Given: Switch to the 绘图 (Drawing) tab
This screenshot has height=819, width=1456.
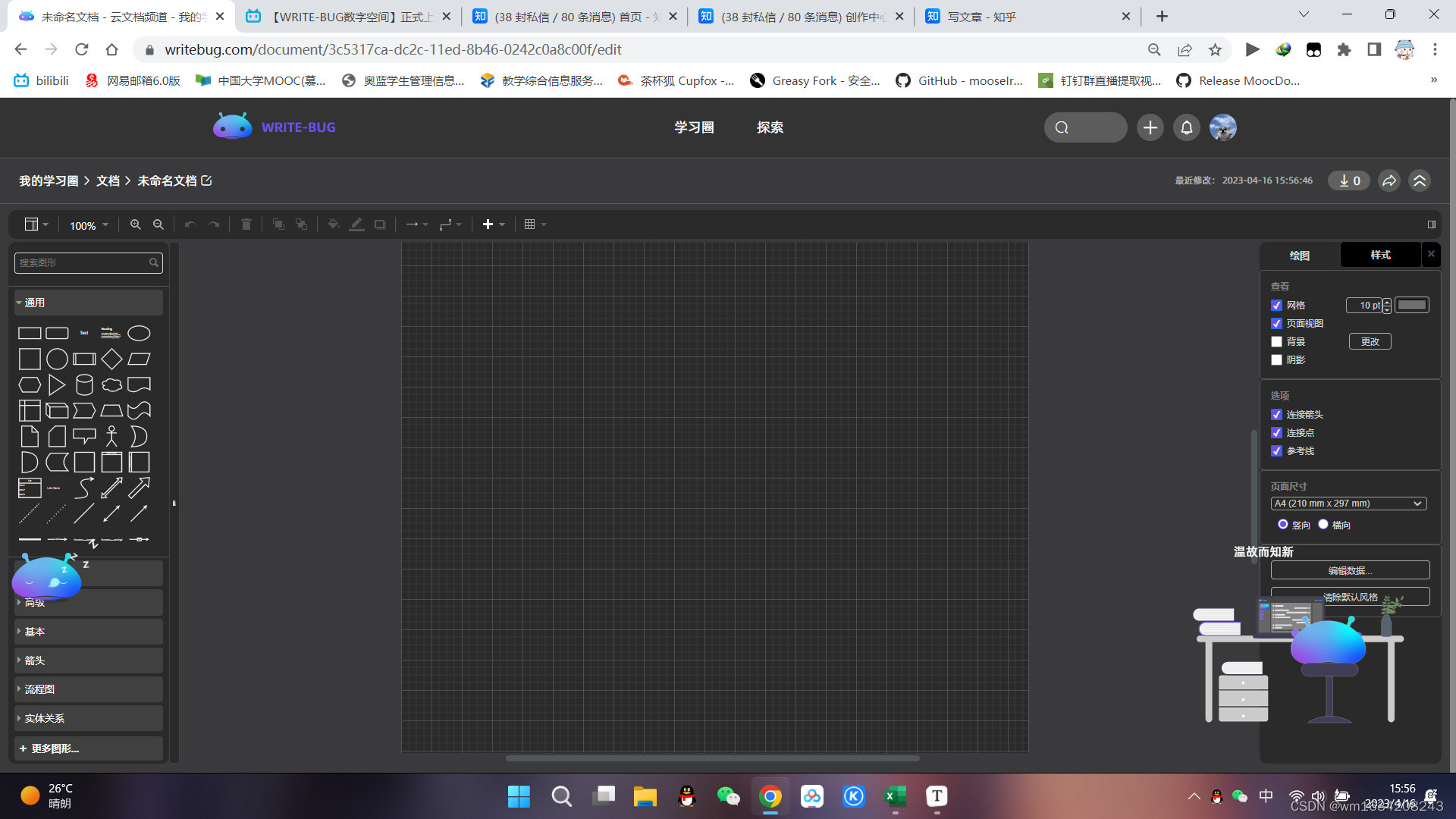Looking at the screenshot, I should 1300,254.
